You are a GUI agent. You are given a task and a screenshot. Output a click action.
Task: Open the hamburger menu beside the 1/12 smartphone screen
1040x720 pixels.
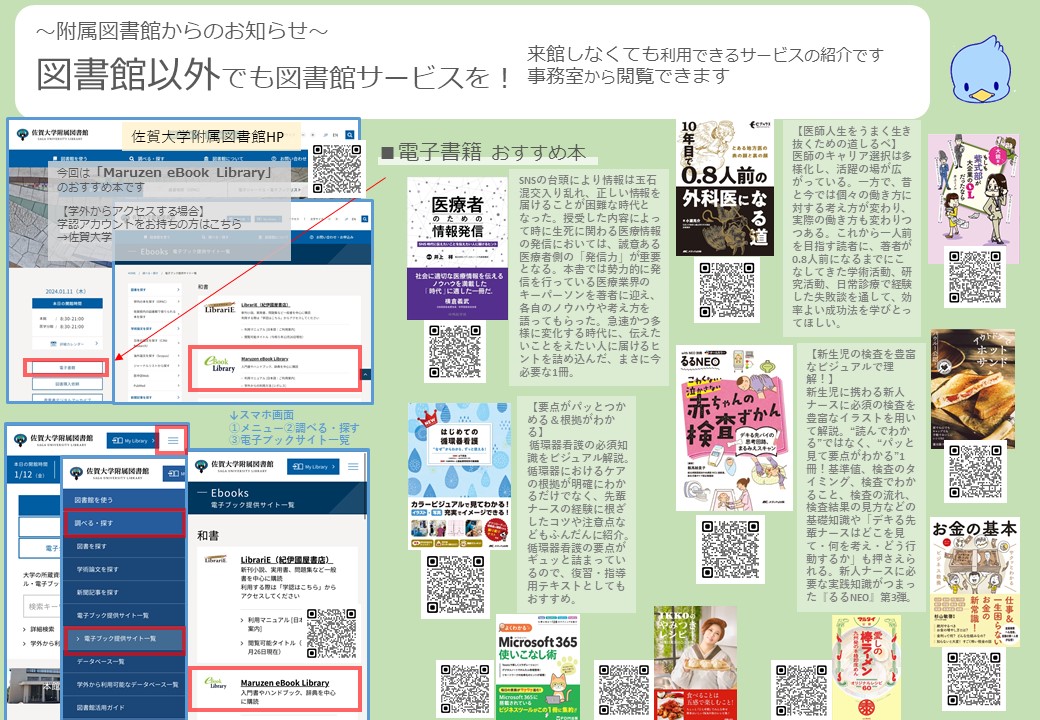pos(172,440)
